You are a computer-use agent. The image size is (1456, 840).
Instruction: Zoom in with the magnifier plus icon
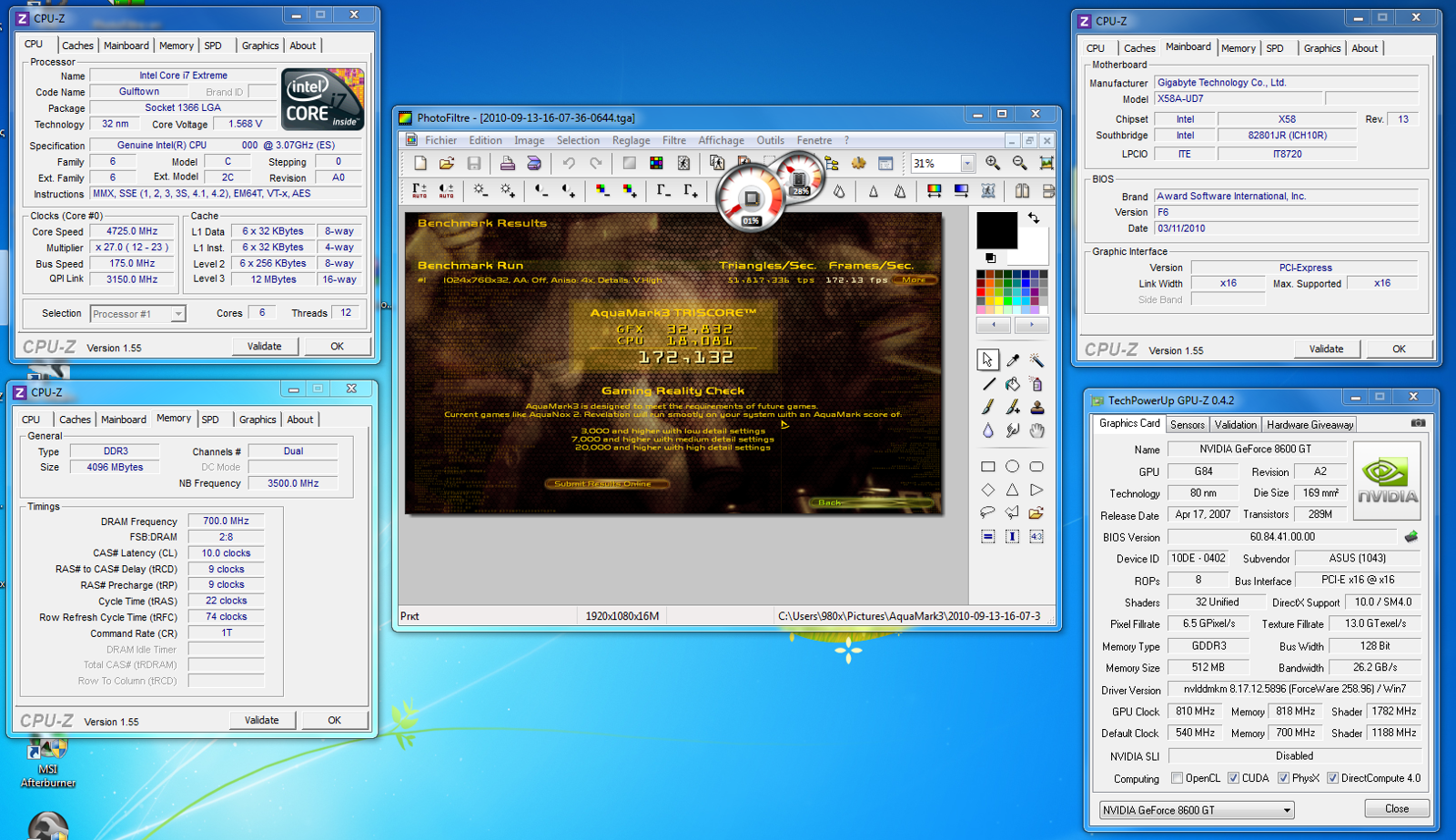point(993,163)
